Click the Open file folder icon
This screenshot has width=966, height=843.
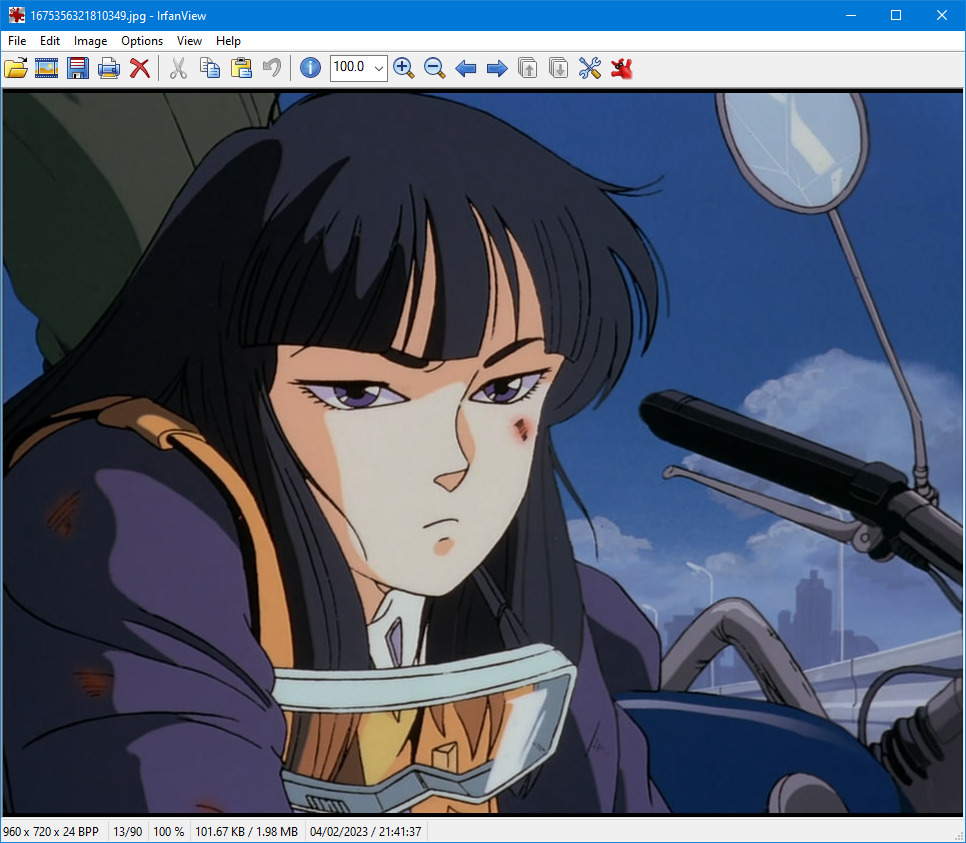[x=16, y=68]
